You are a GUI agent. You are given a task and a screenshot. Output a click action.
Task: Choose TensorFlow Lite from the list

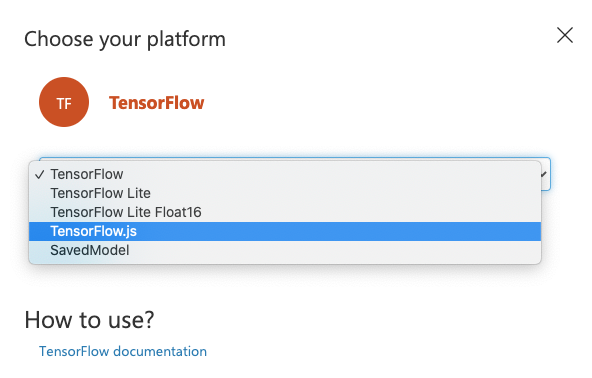click(x=285, y=193)
